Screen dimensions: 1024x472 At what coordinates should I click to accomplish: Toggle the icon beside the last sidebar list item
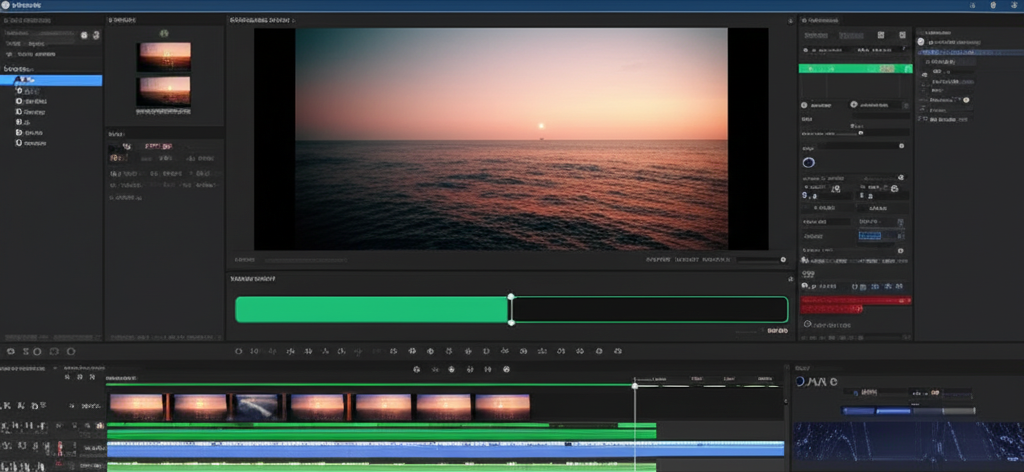coord(19,143)
